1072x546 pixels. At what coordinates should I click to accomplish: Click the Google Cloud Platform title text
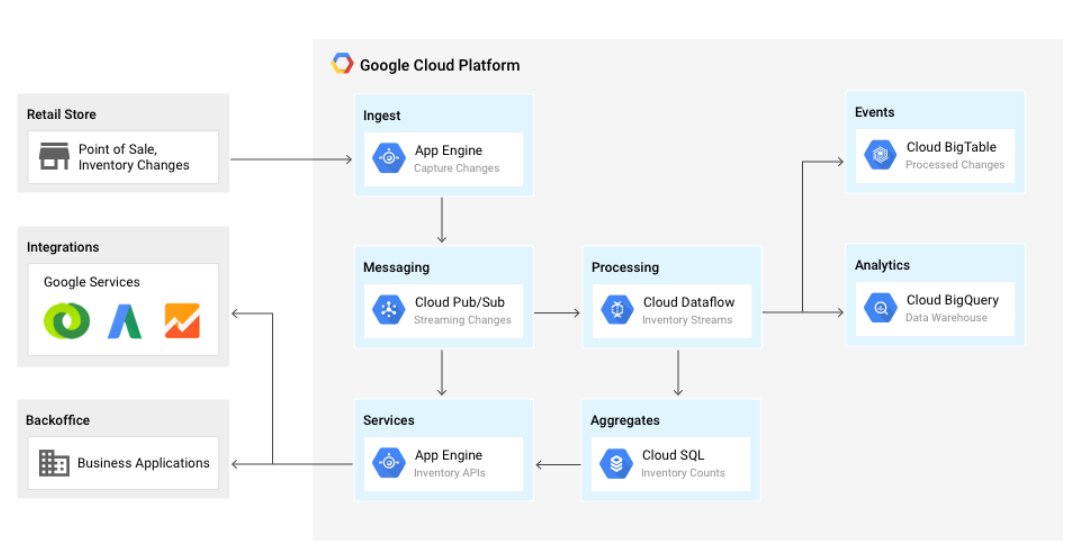tap(439, 65)
